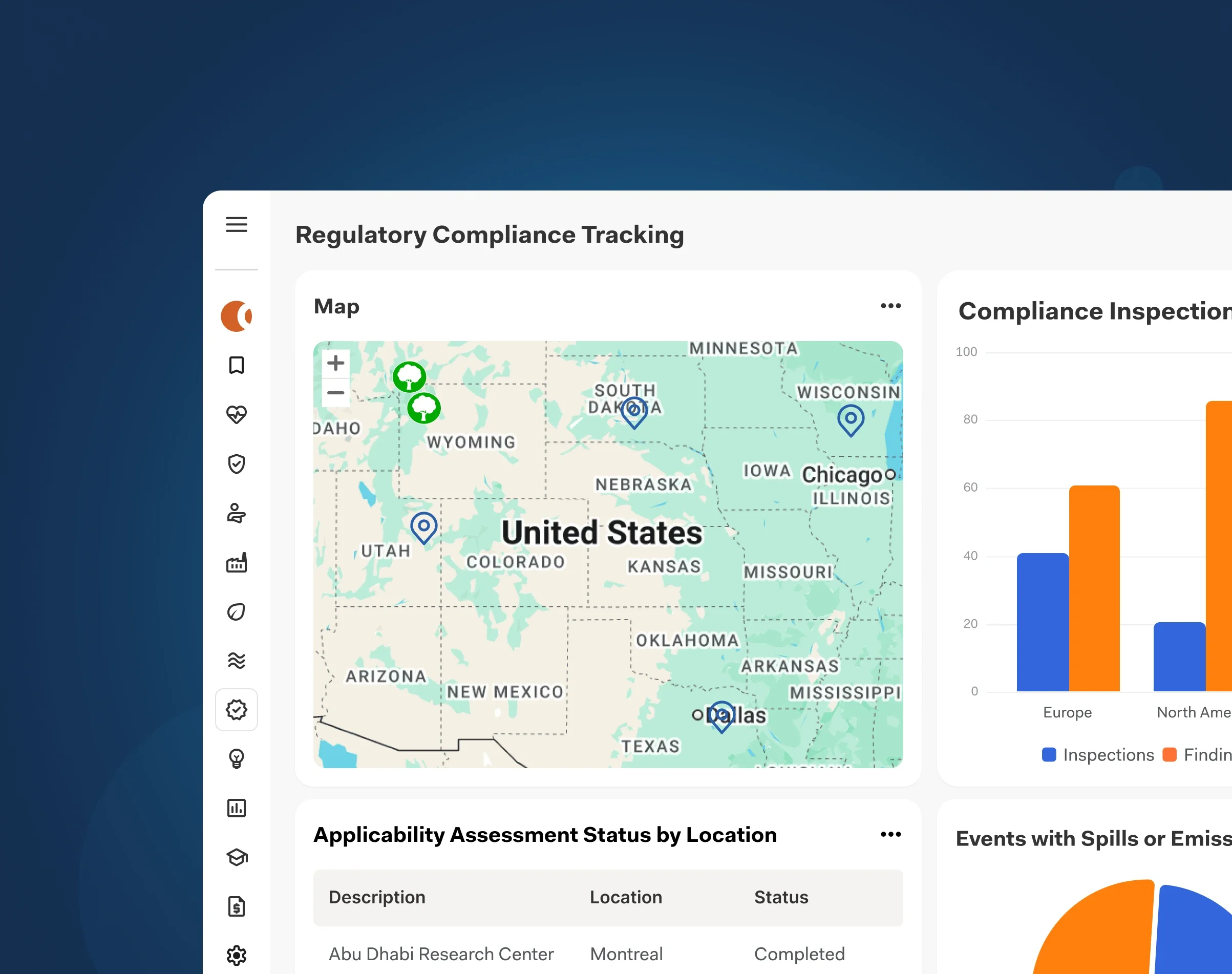Screen dimensions: 1232x974
Task: Open the graduation cap training icon
Action: pyautogui.click(x=236, y=857)
